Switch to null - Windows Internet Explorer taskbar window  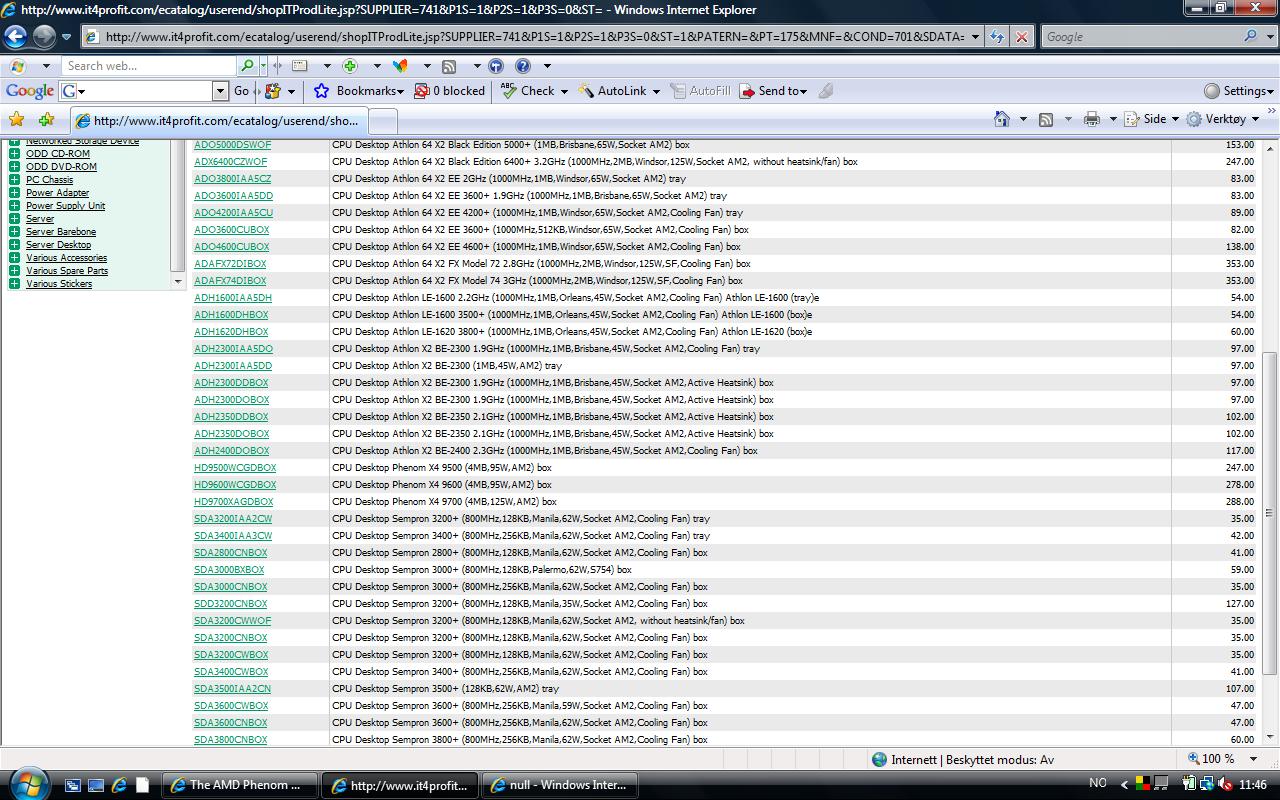coord(560,785)
